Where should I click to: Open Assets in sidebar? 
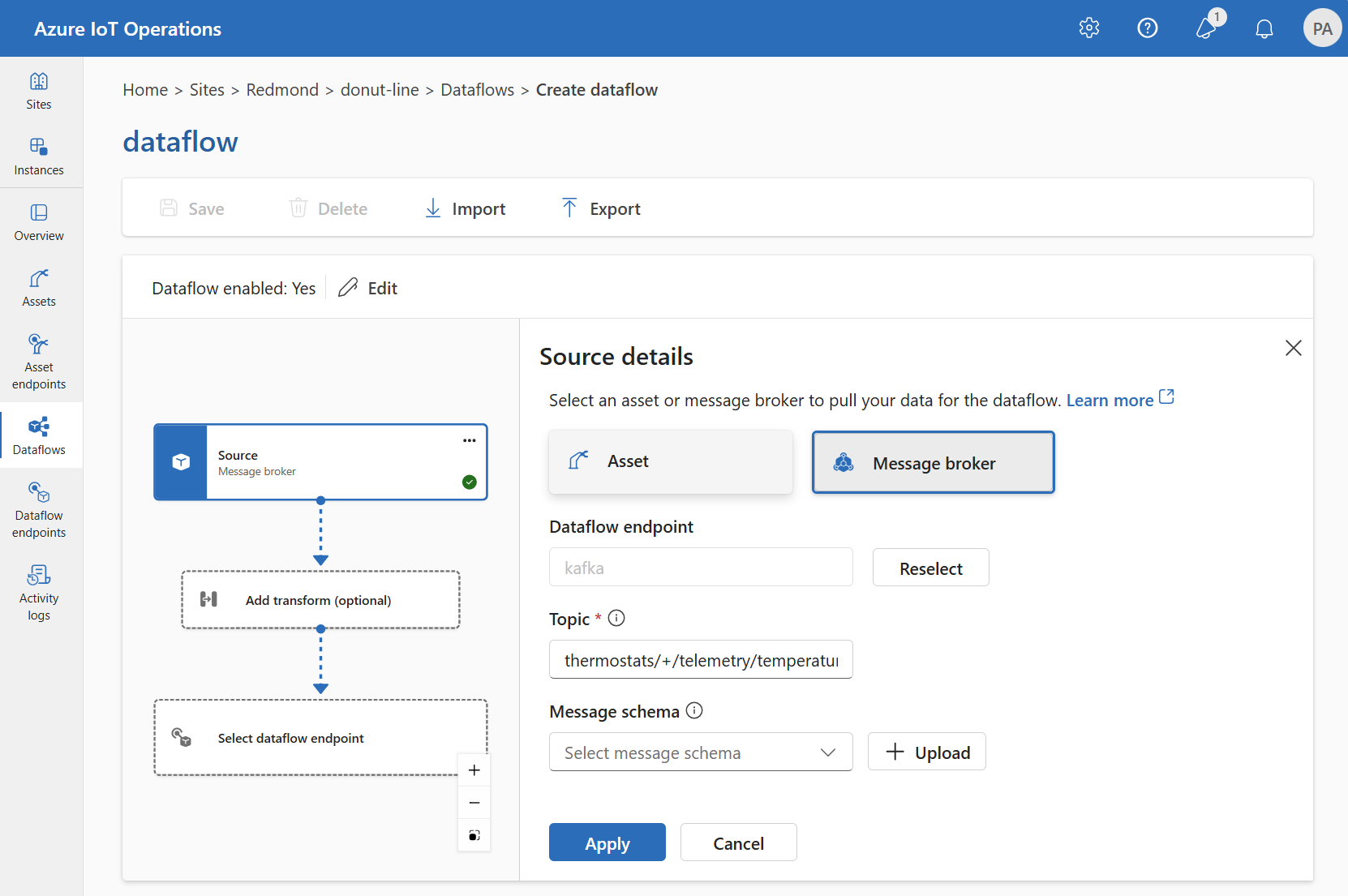[x=39, y=288]
